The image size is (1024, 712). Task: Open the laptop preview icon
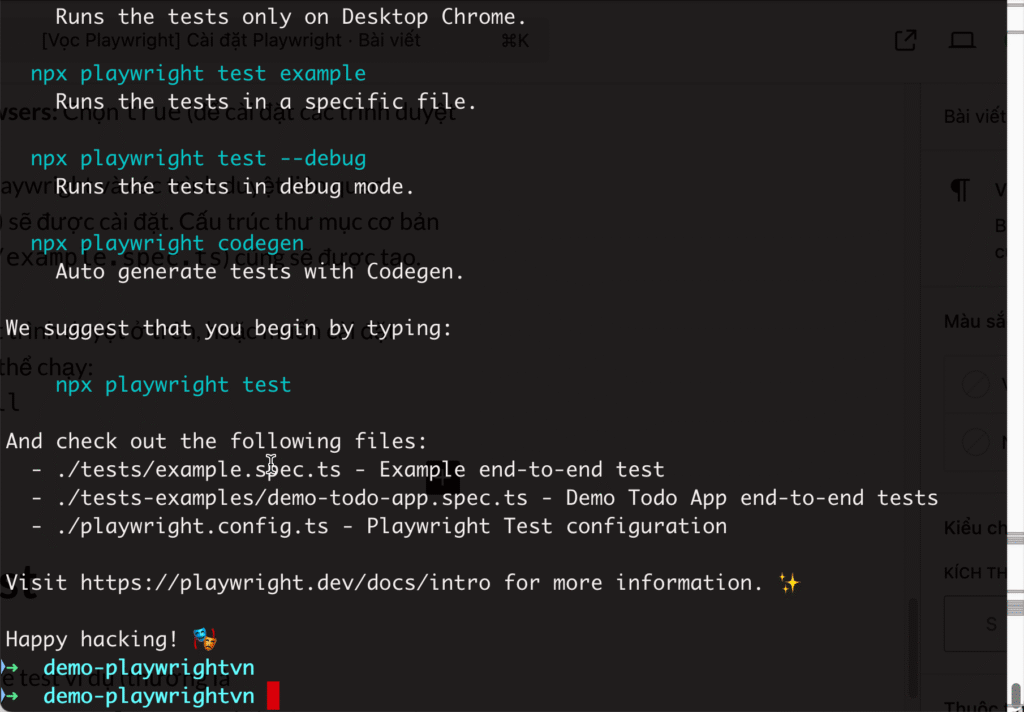[x=962, y=40]
